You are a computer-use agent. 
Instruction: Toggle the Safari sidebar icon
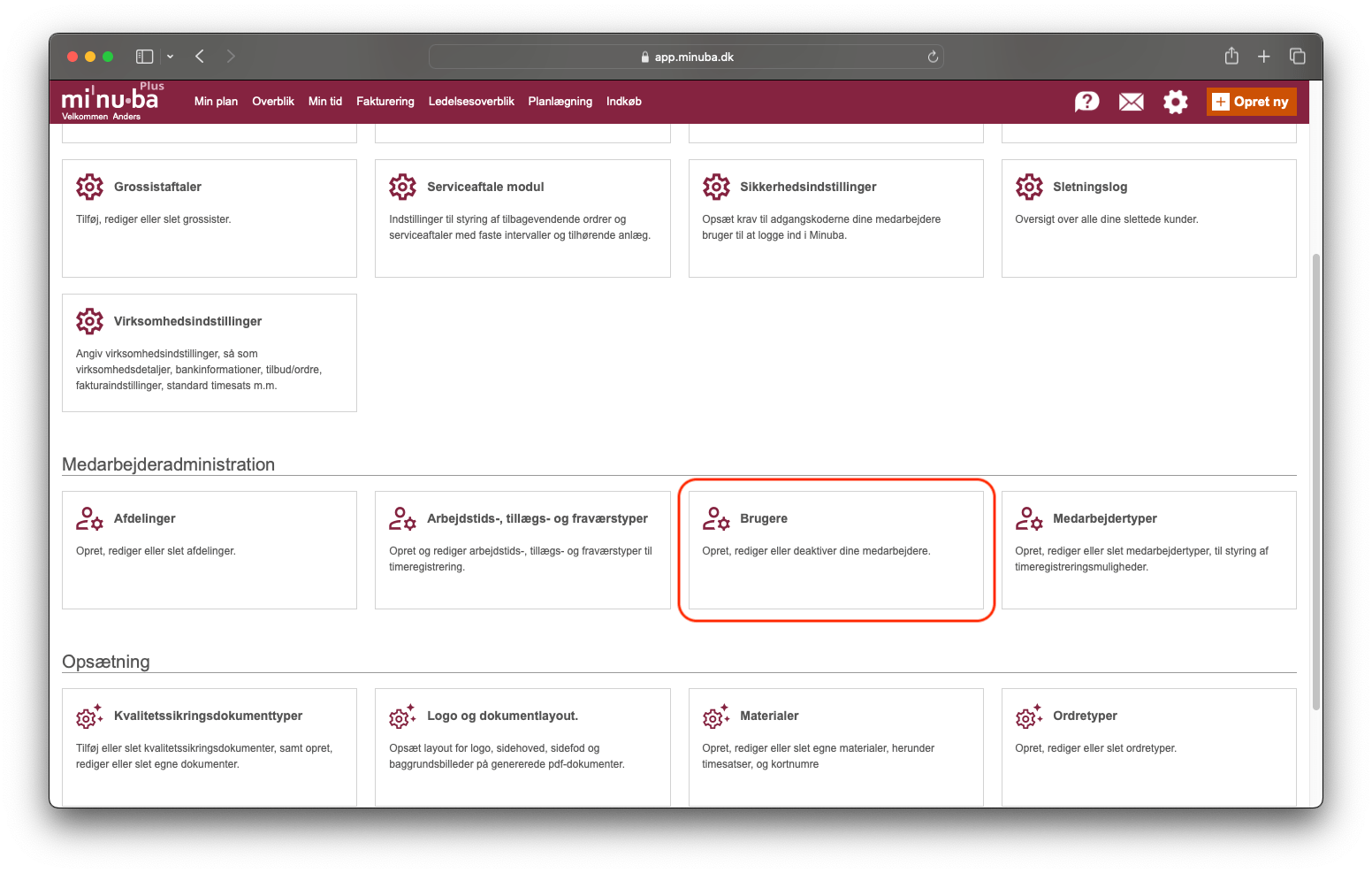click(145, 57)
